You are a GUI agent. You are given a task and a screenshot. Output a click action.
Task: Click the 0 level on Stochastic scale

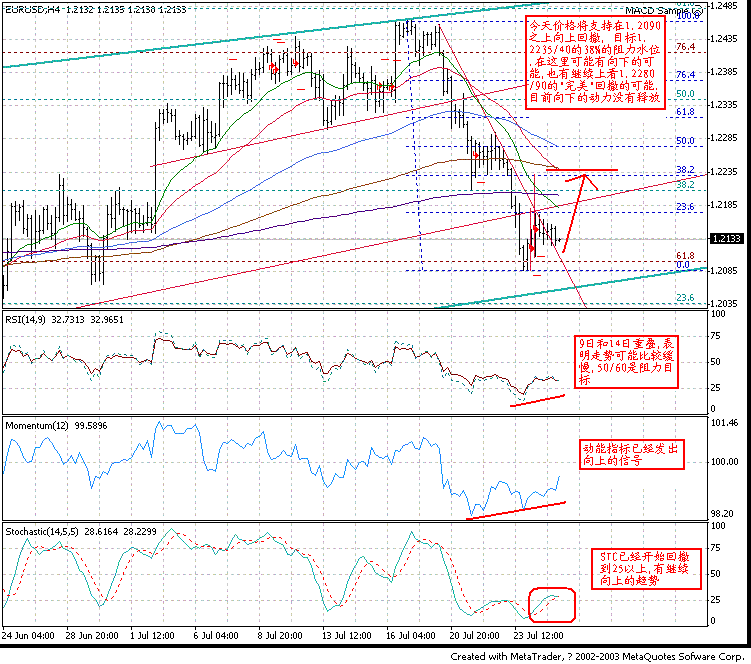(713, 621)
